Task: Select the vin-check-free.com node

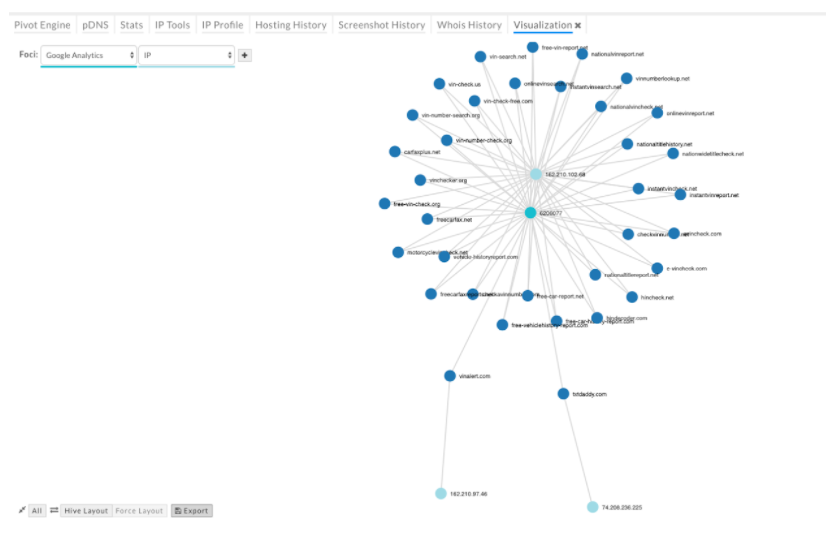Action: [x=475, y=101]
